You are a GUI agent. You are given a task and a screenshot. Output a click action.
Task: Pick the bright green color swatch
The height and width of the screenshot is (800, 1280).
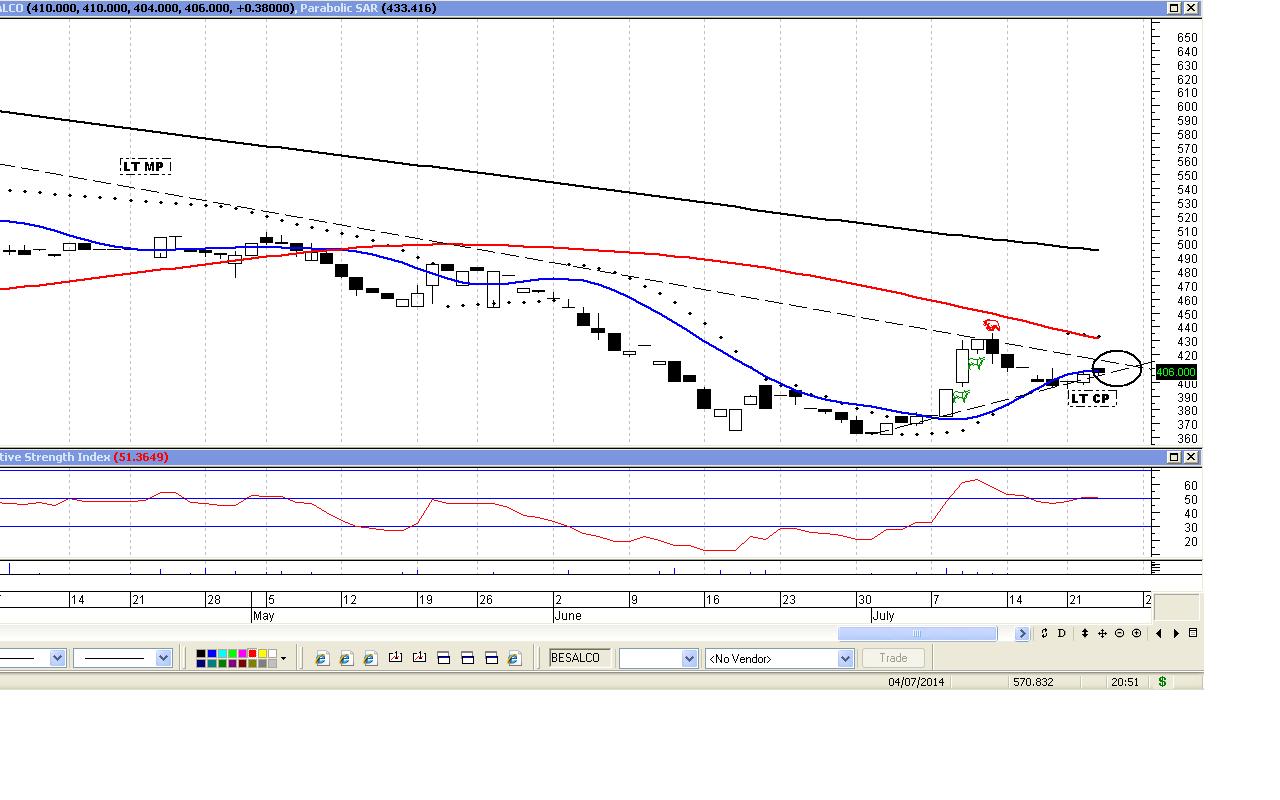pos(232,653)
